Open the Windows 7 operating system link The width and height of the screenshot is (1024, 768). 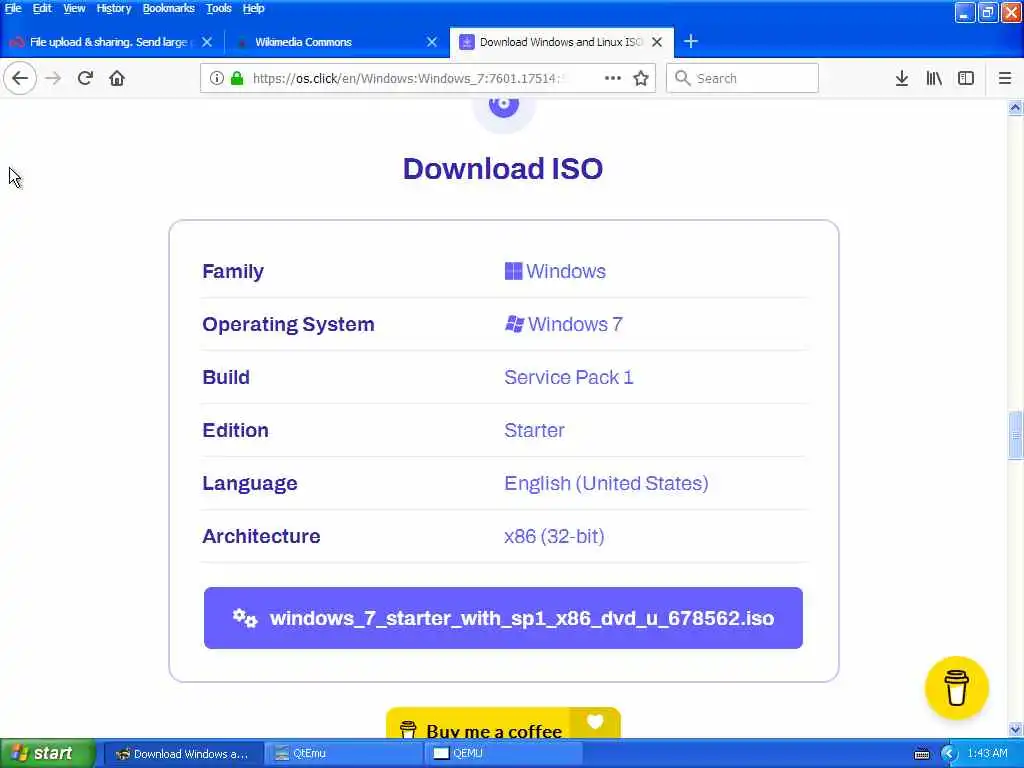click(575, 324)
